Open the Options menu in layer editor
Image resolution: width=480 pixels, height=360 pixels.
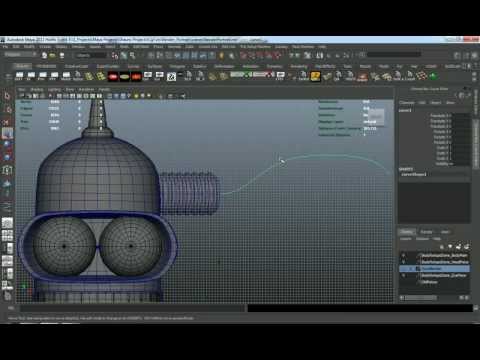(x=422, y=239)
